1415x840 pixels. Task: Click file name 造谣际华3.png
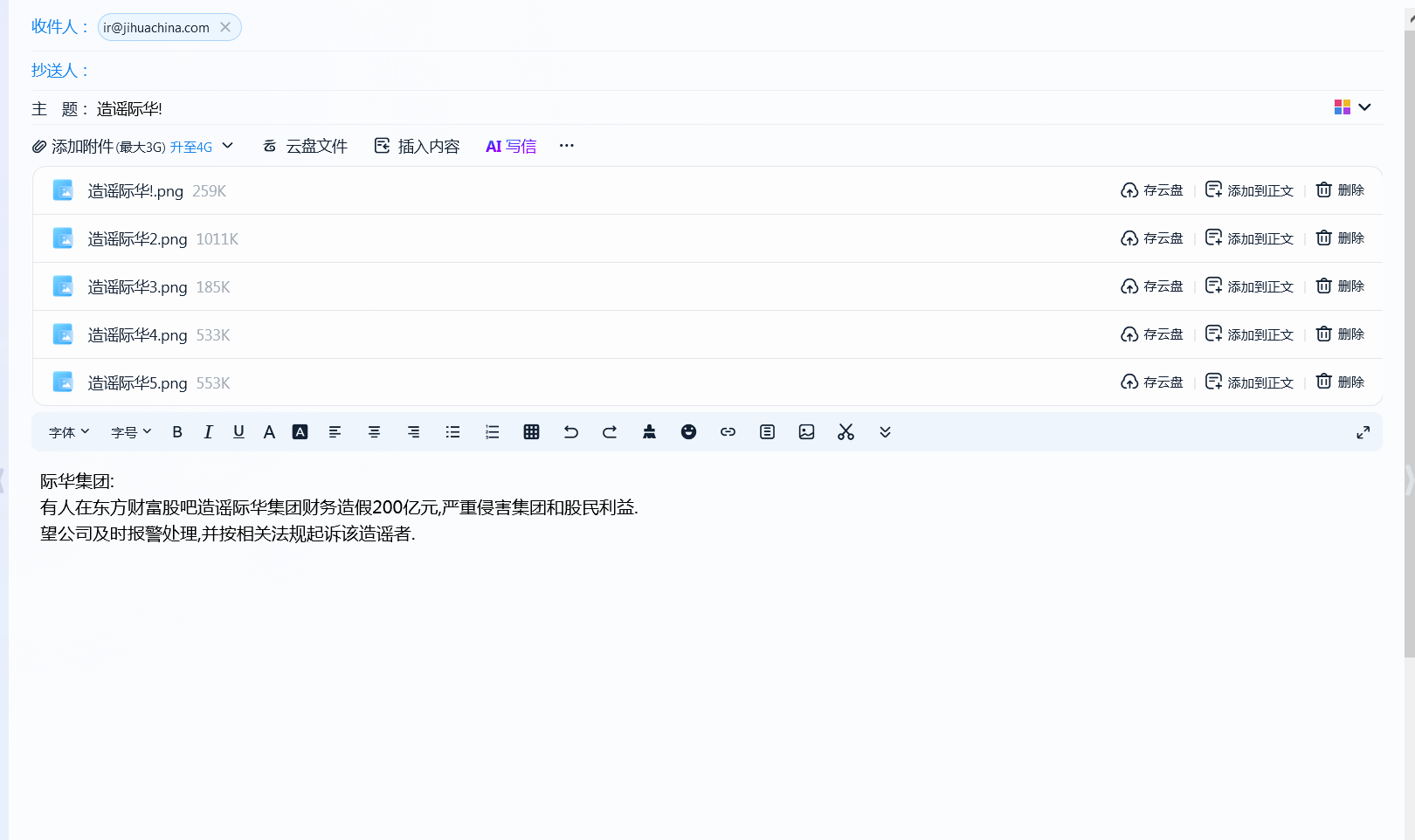point(137,287)
